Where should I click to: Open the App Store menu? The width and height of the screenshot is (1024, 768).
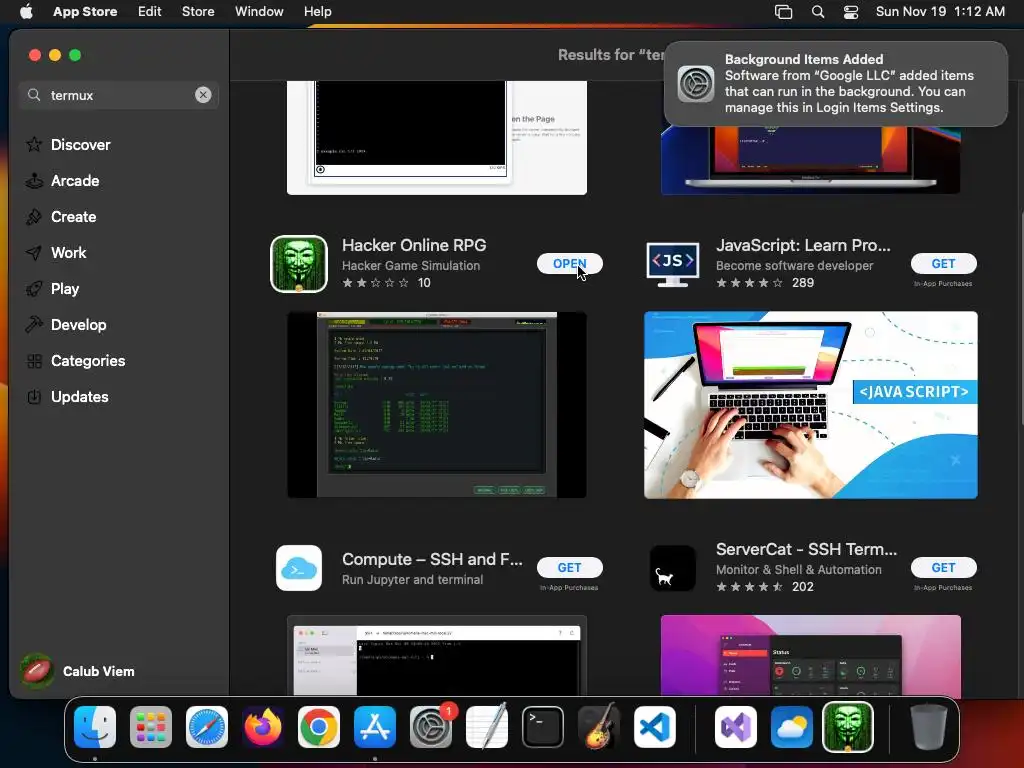point(85,11)
